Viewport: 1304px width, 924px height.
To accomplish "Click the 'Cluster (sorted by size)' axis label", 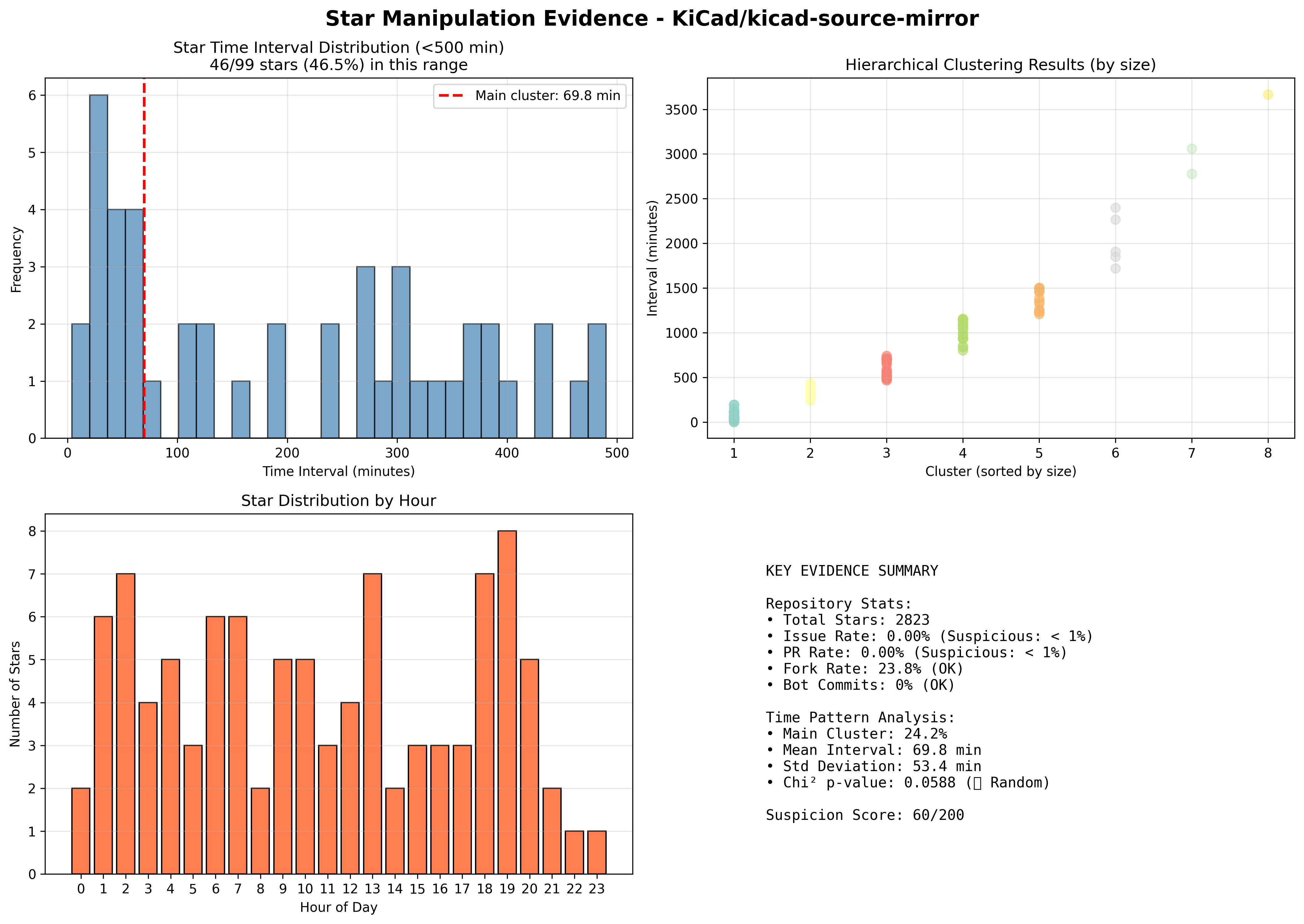I will pos(1001,471).
